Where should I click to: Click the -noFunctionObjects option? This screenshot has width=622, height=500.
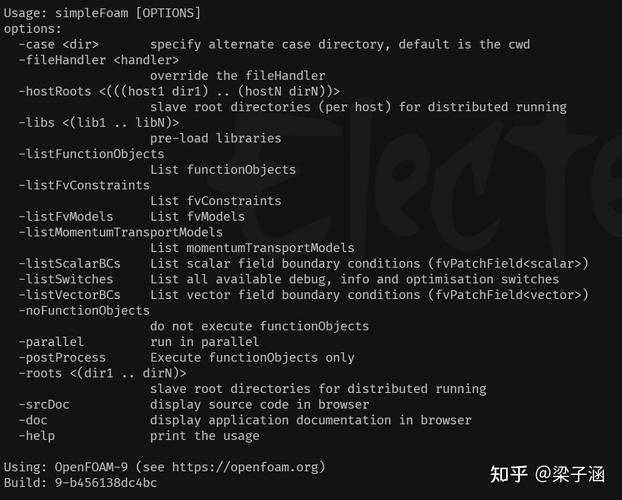[84, 310]
